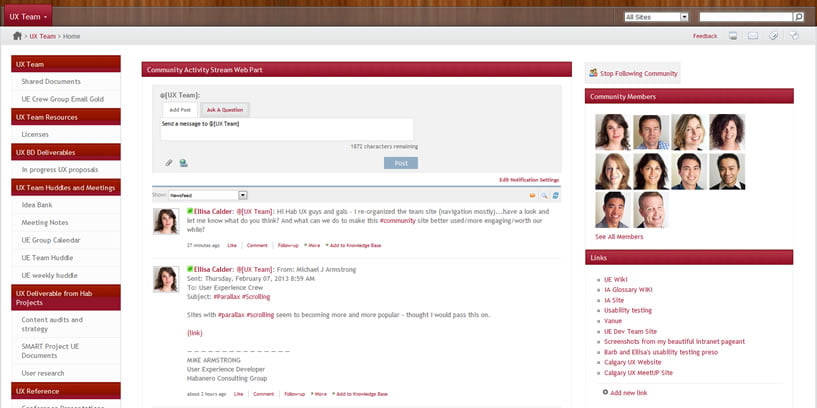The height and width of the screenshot is (408, 817).
Task: Expand More on the Parallax post
Action: pyautogui.click(x=319, y=394)
